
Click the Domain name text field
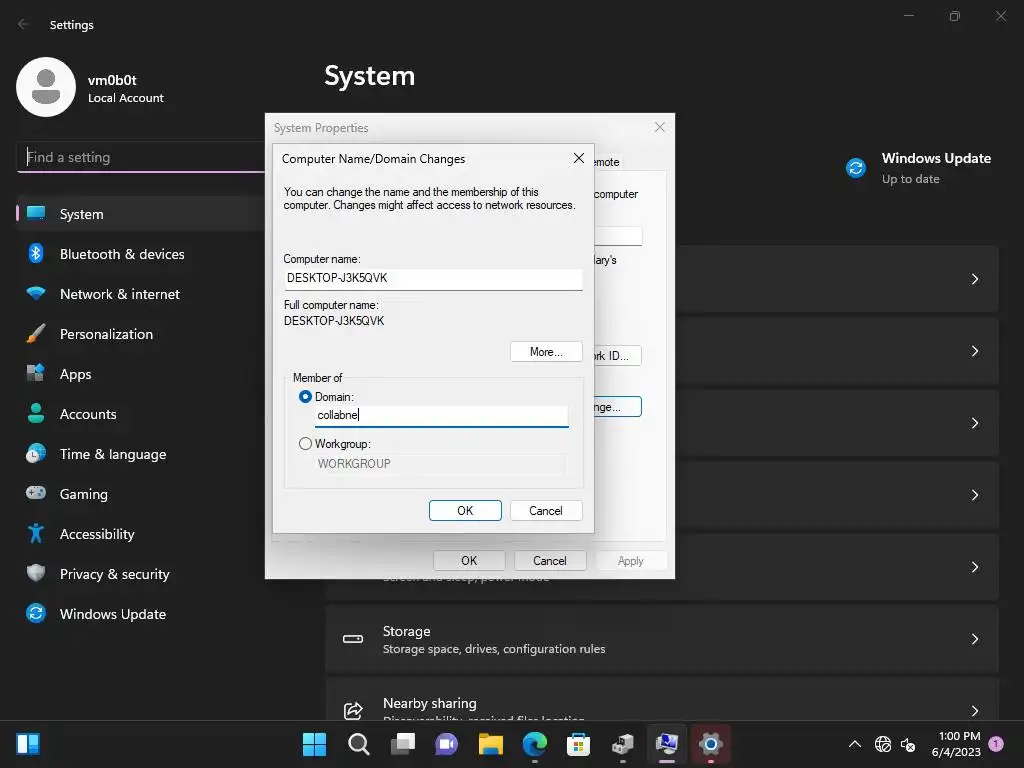point(441,415)
